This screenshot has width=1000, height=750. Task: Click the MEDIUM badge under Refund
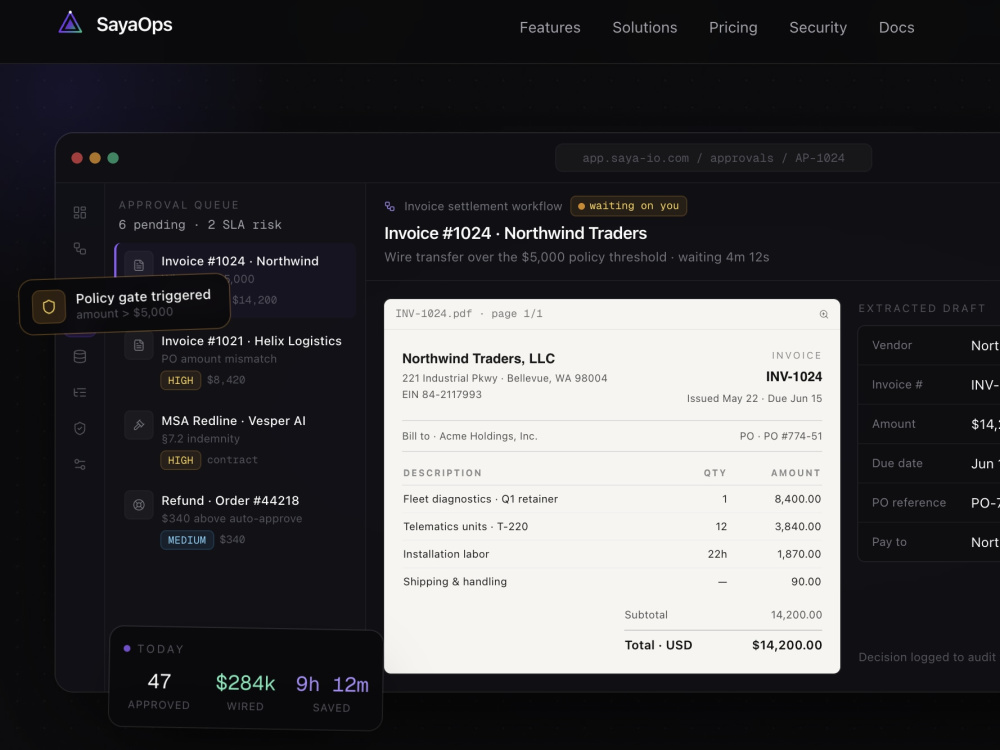coord(187,540)
